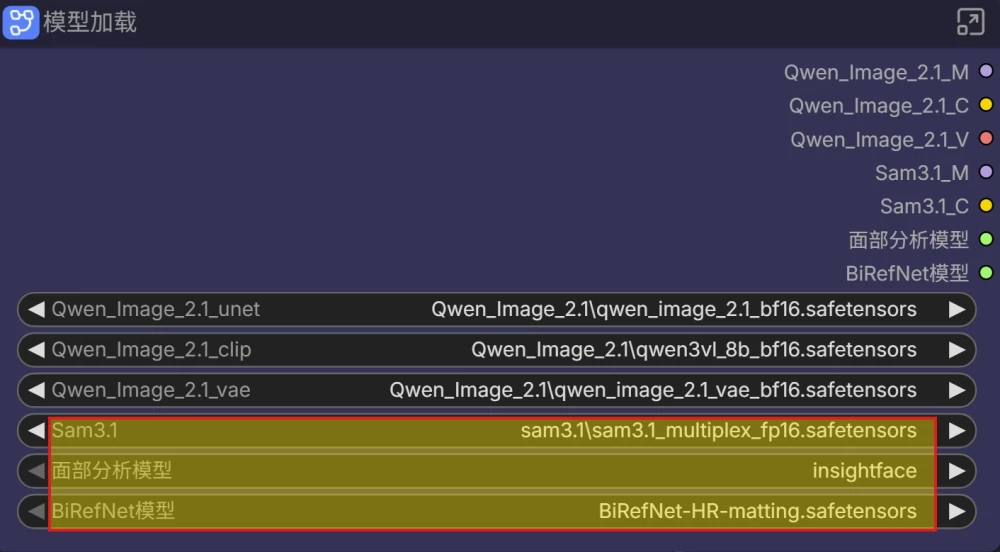Click the Qwen_Image_2.1_M purple output dot
This screenshot has width=1000, height=552.
click(986, 71)
